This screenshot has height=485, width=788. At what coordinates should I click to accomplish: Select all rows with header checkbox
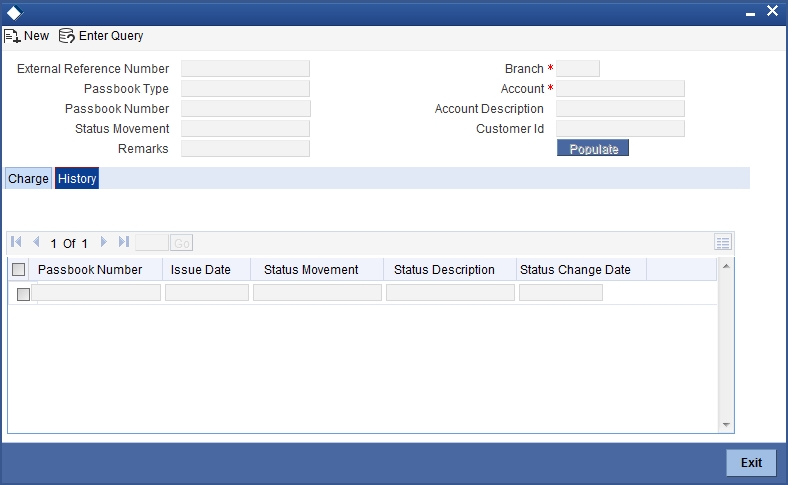pos(19,269)
